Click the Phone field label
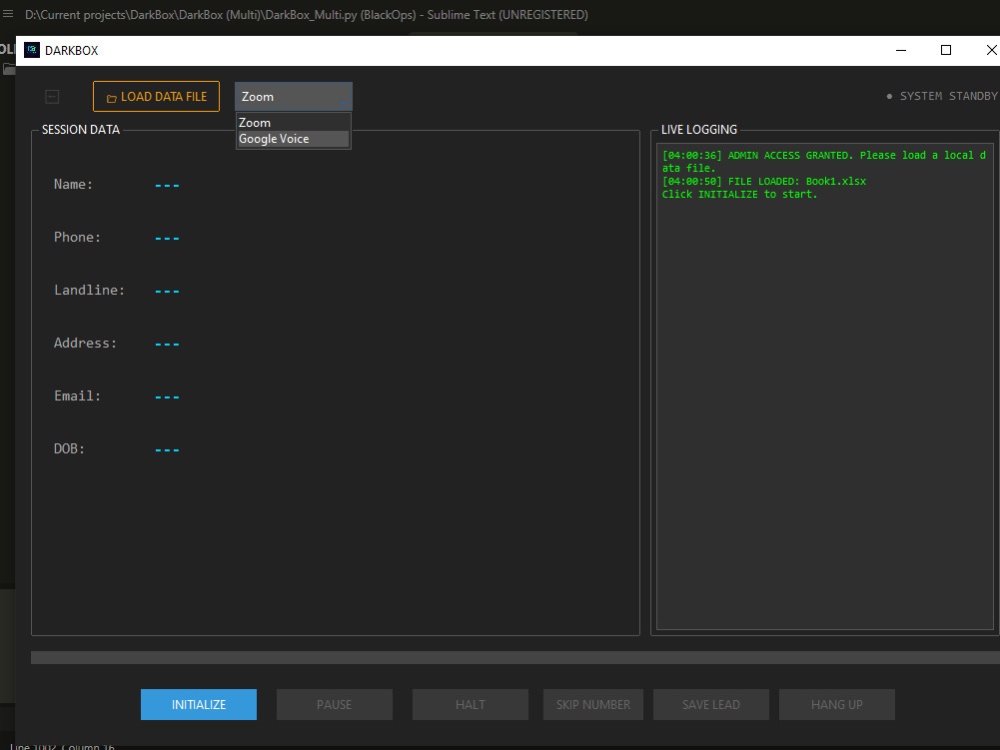The width and height of the screenshot is (1000, 750). [x=77, y=237]
